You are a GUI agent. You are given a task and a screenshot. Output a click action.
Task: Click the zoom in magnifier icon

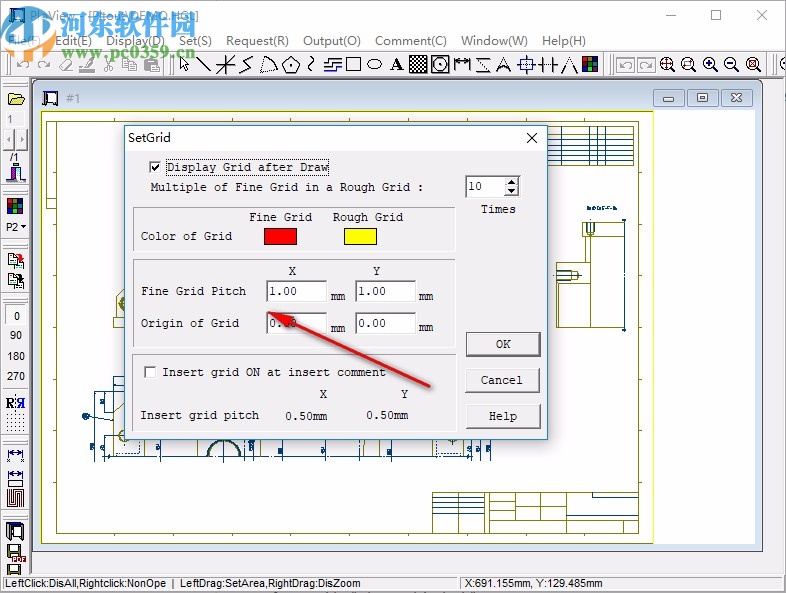(710, 64)
